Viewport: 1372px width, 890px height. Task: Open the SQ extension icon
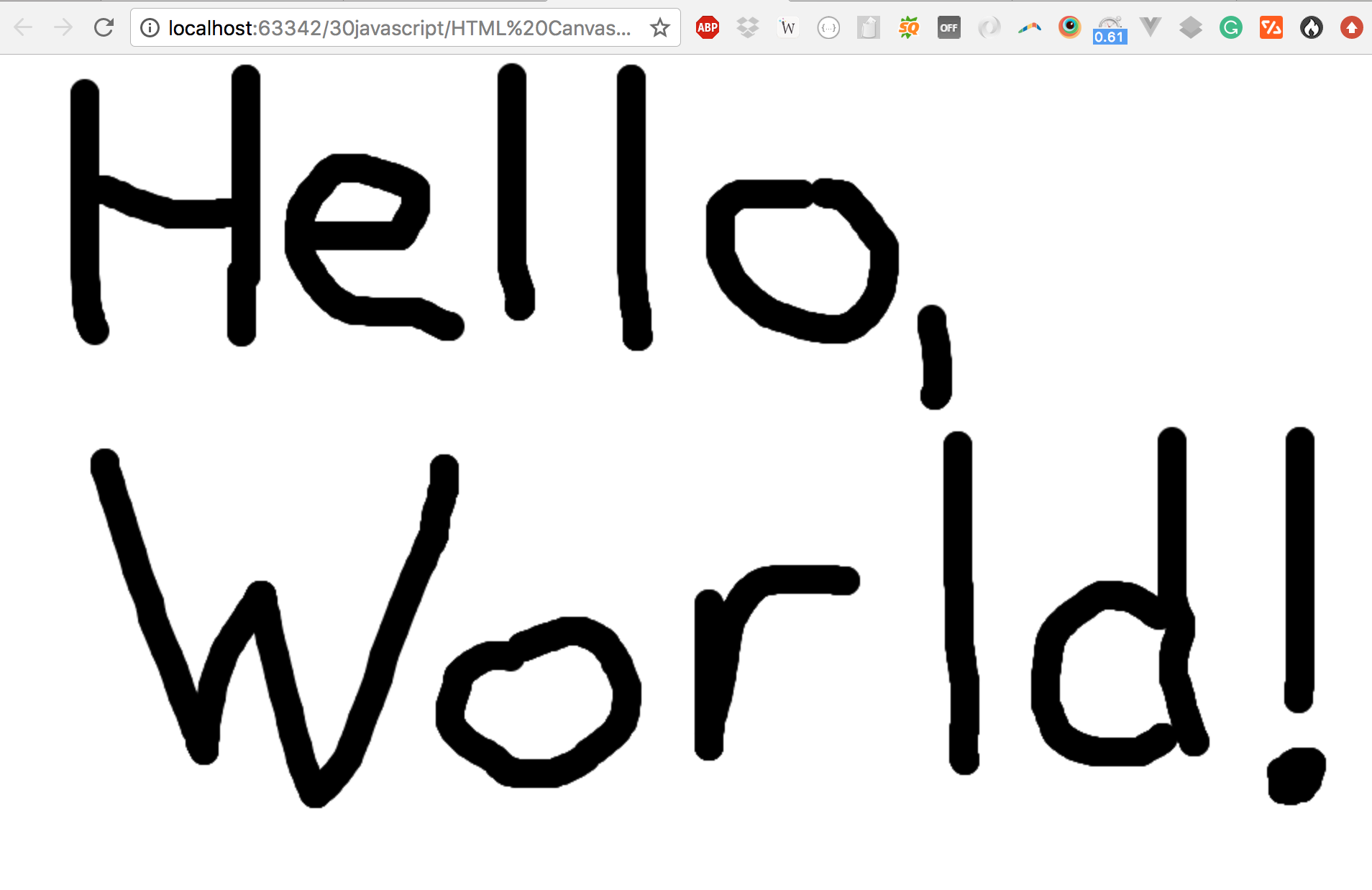[x=909, y=28]
